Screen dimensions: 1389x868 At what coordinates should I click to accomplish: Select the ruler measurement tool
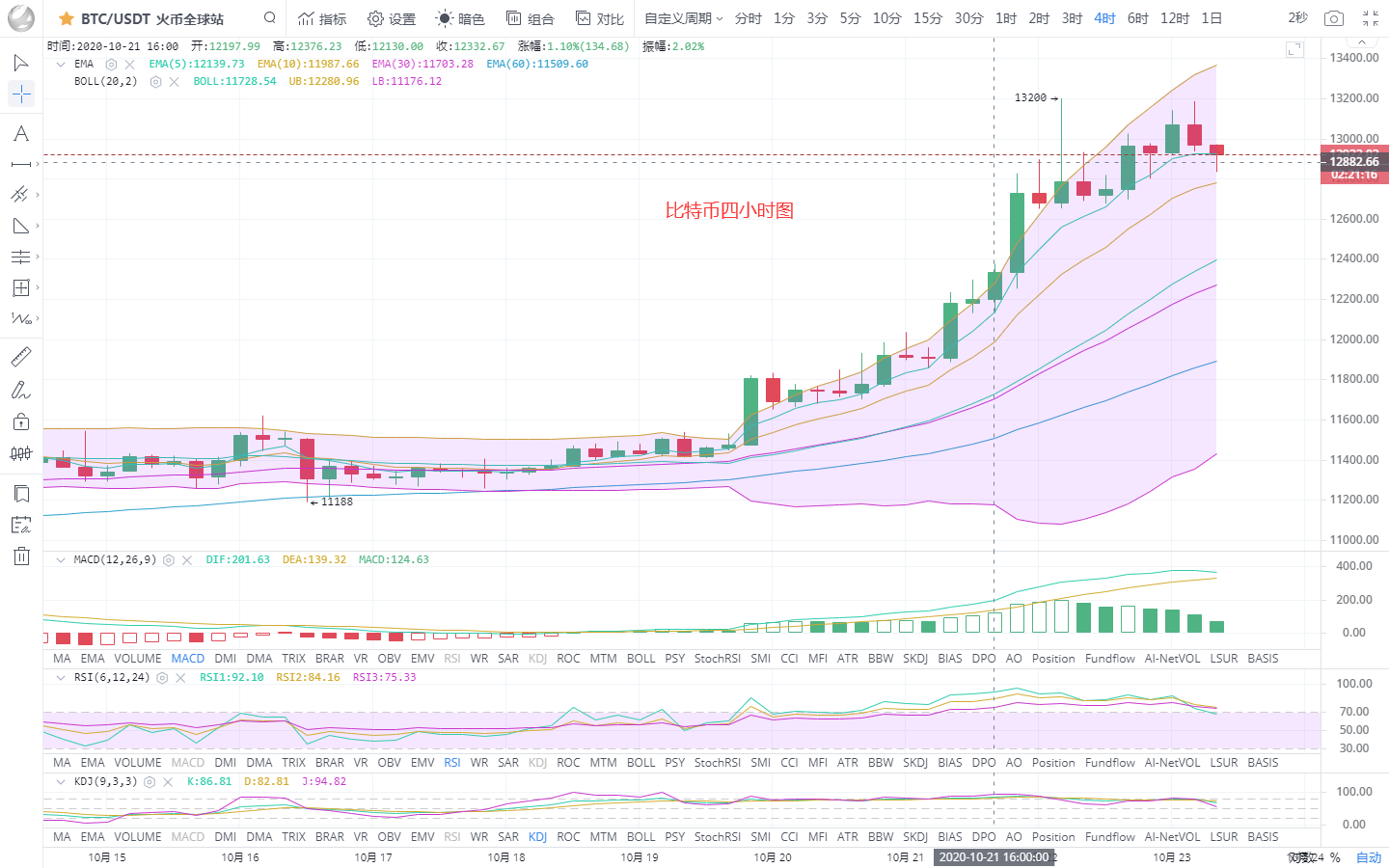(20, 357)
